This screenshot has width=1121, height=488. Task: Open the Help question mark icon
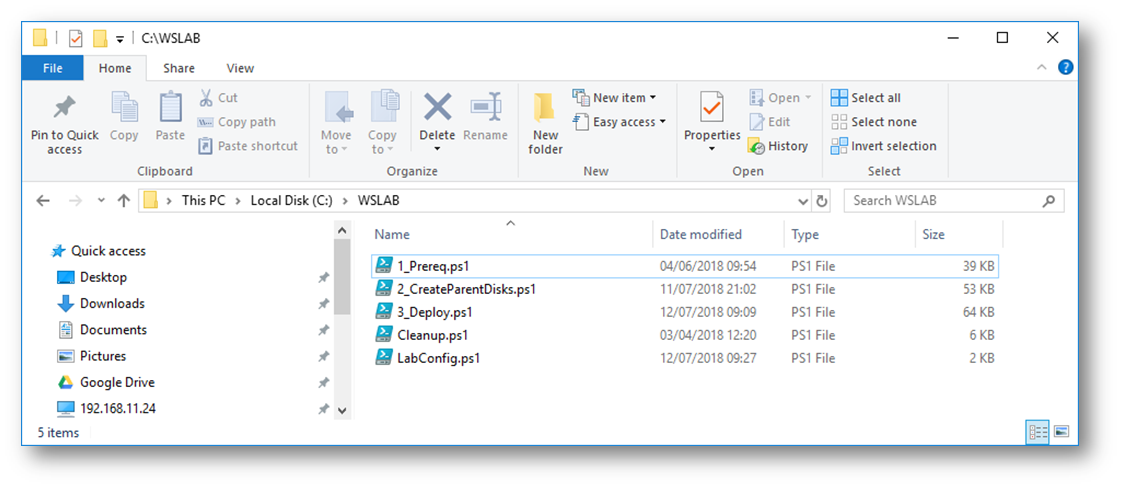1065,68
